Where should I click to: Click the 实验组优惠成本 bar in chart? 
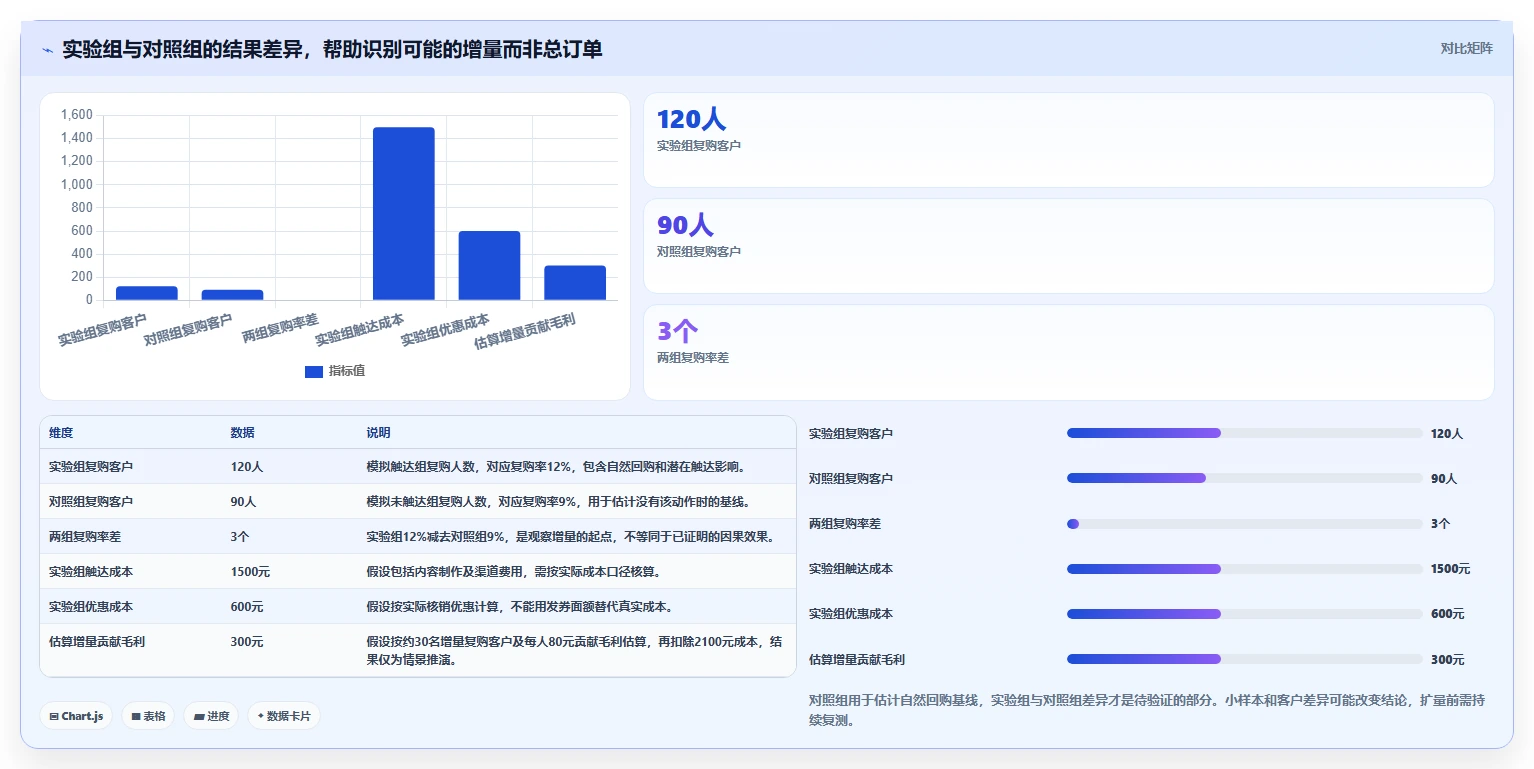(x=489, y=265)
